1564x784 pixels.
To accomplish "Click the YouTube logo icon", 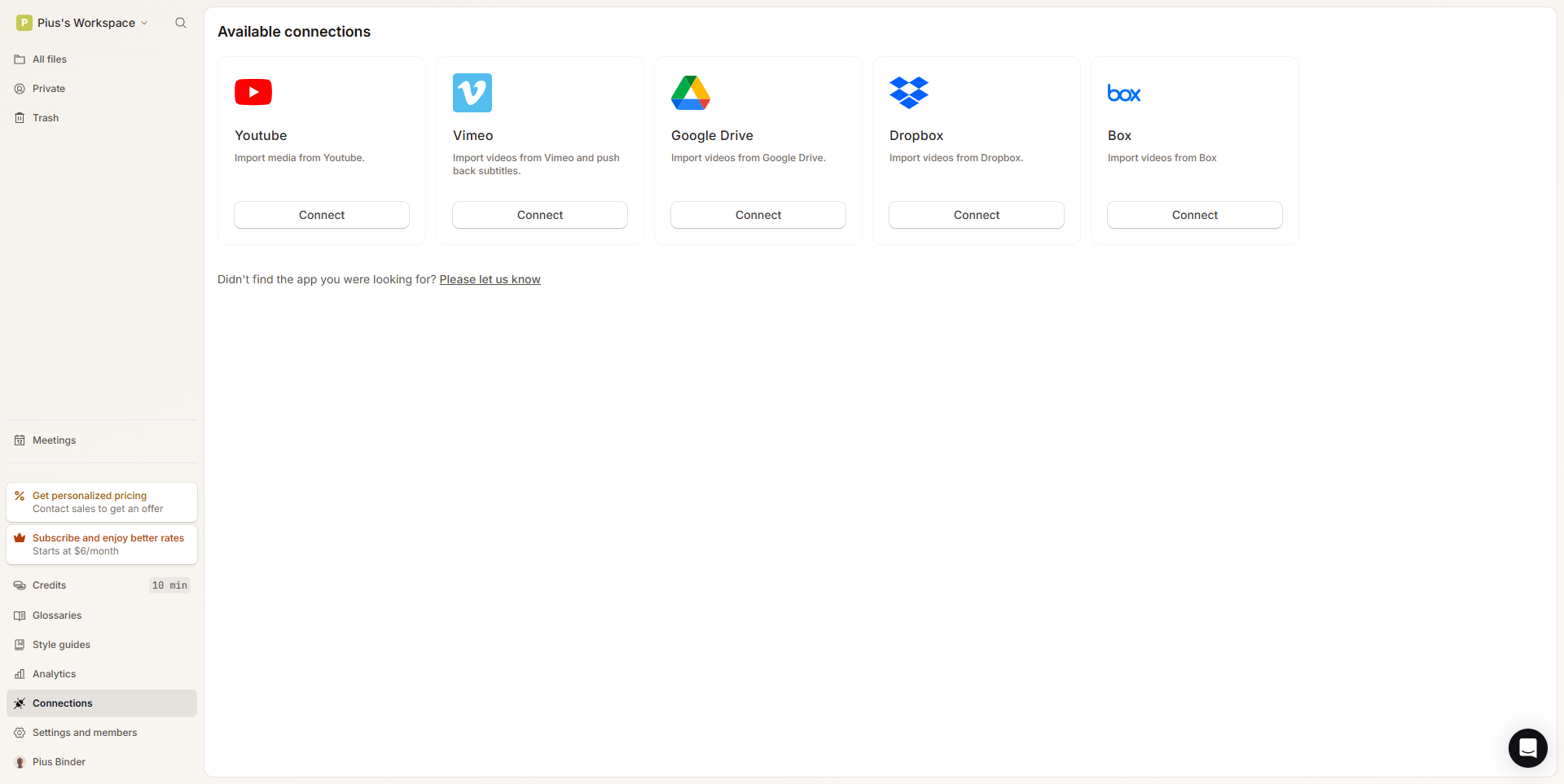I will 253,93.
